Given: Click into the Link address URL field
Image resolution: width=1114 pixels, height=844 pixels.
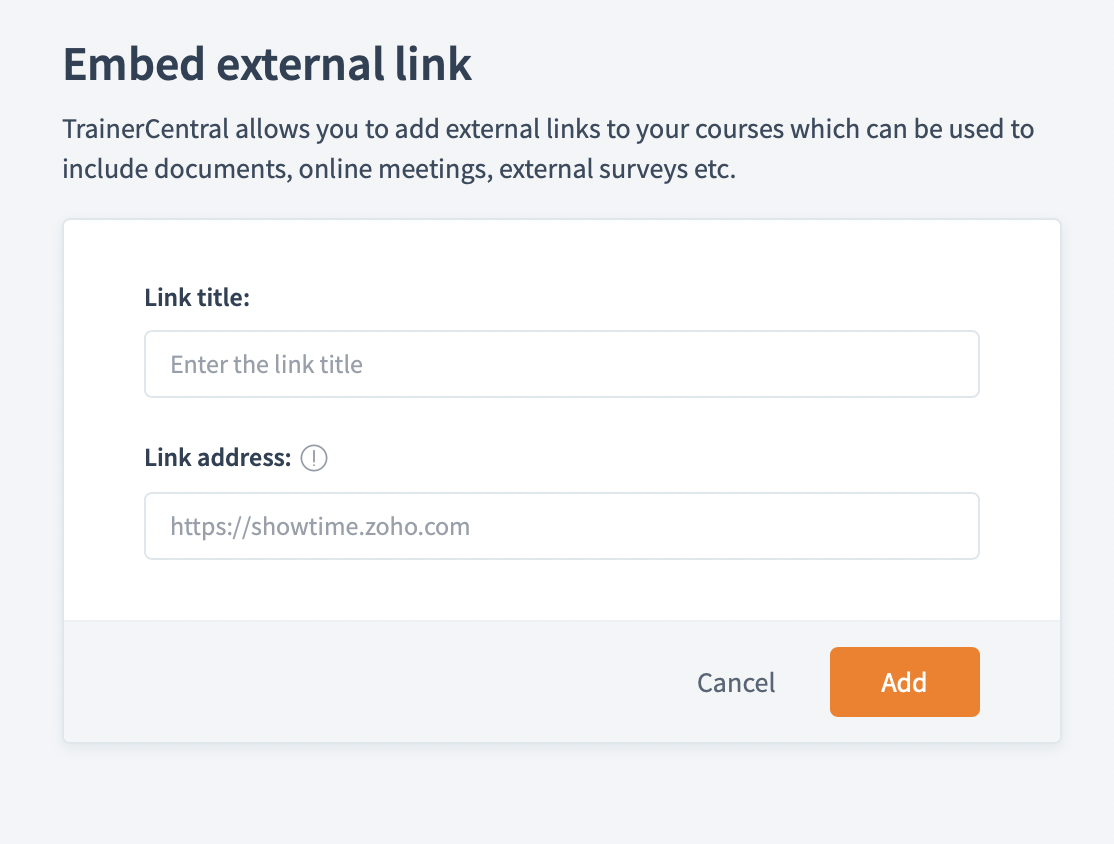Looking at the screenshot, I should (x=561, y=526).
